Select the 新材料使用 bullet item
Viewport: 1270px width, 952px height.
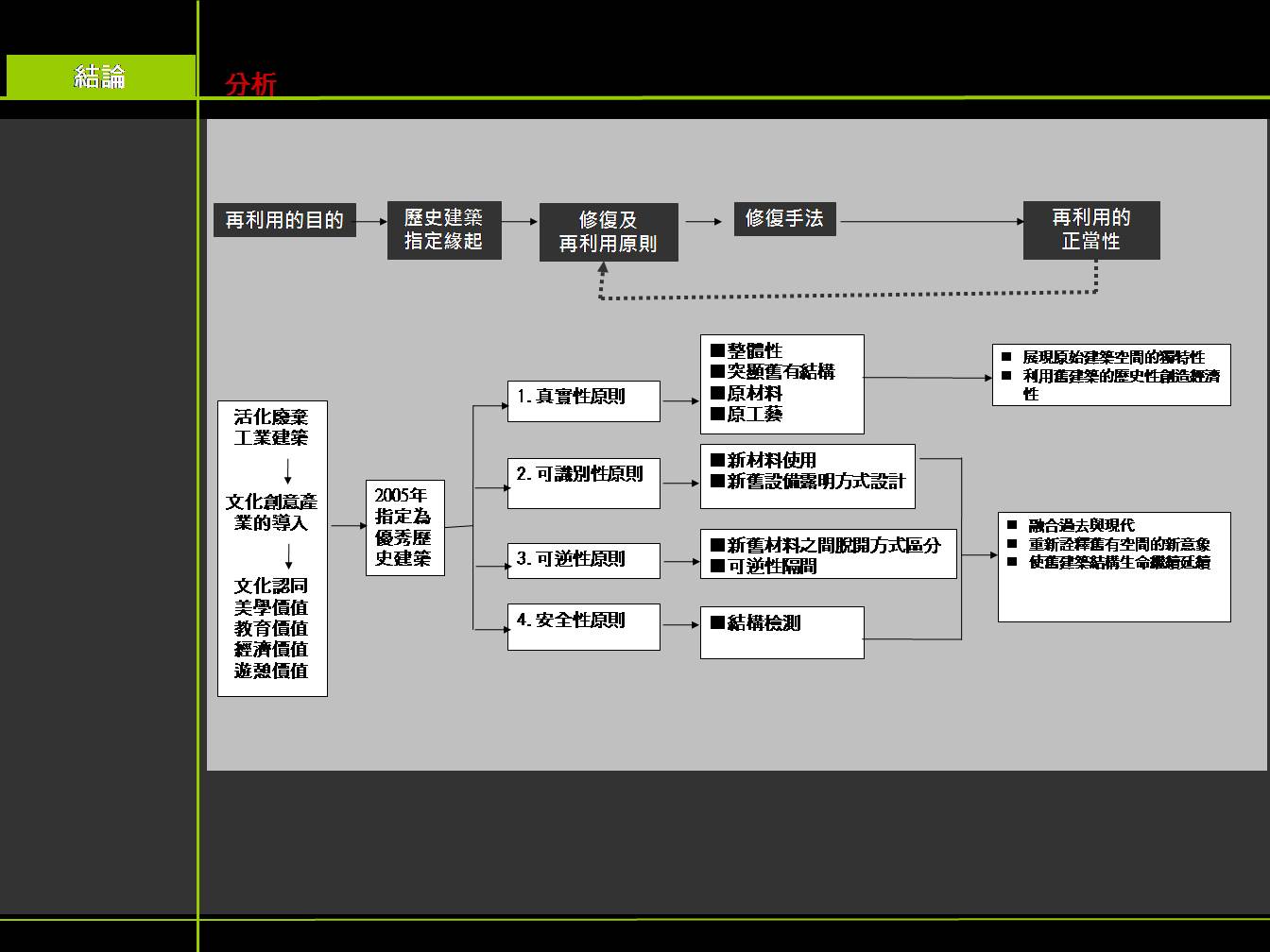(x=771, y=460)
